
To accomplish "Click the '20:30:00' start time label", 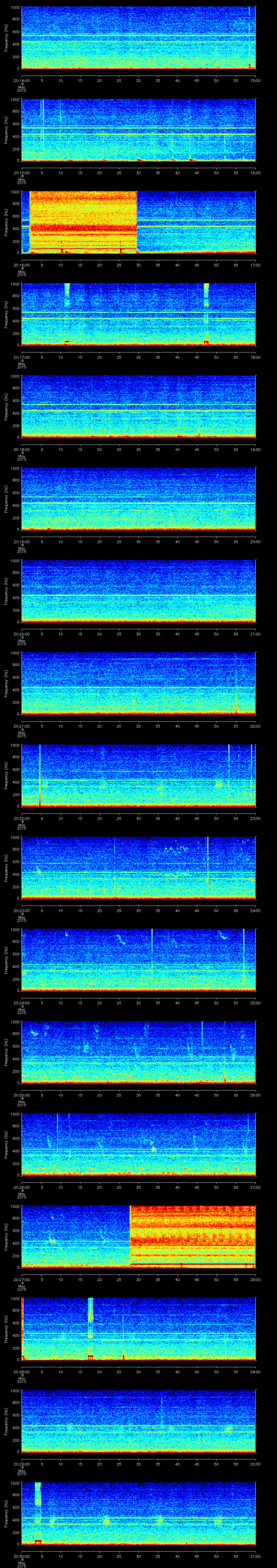I will tap(21, 1556).
